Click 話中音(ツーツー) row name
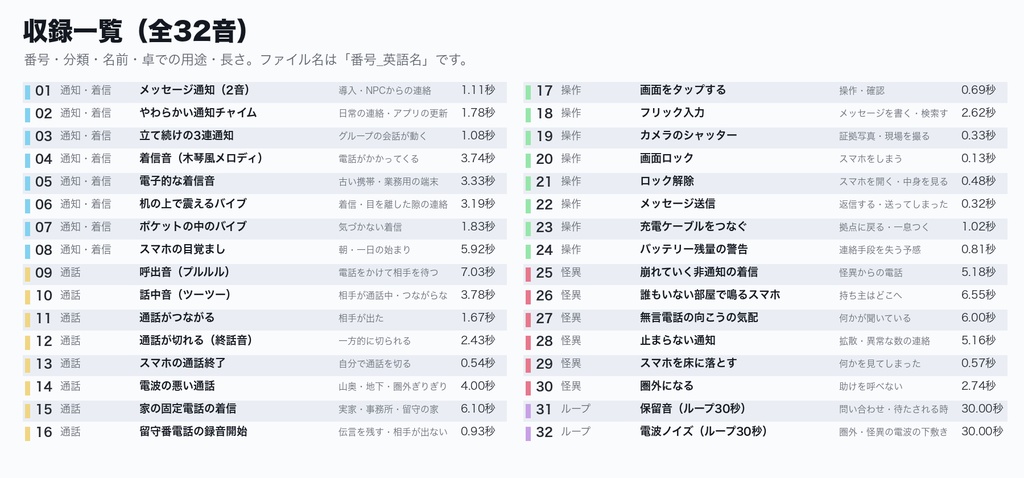The image size is (1024, 478). pyautogui.click(x=185, y=295)
